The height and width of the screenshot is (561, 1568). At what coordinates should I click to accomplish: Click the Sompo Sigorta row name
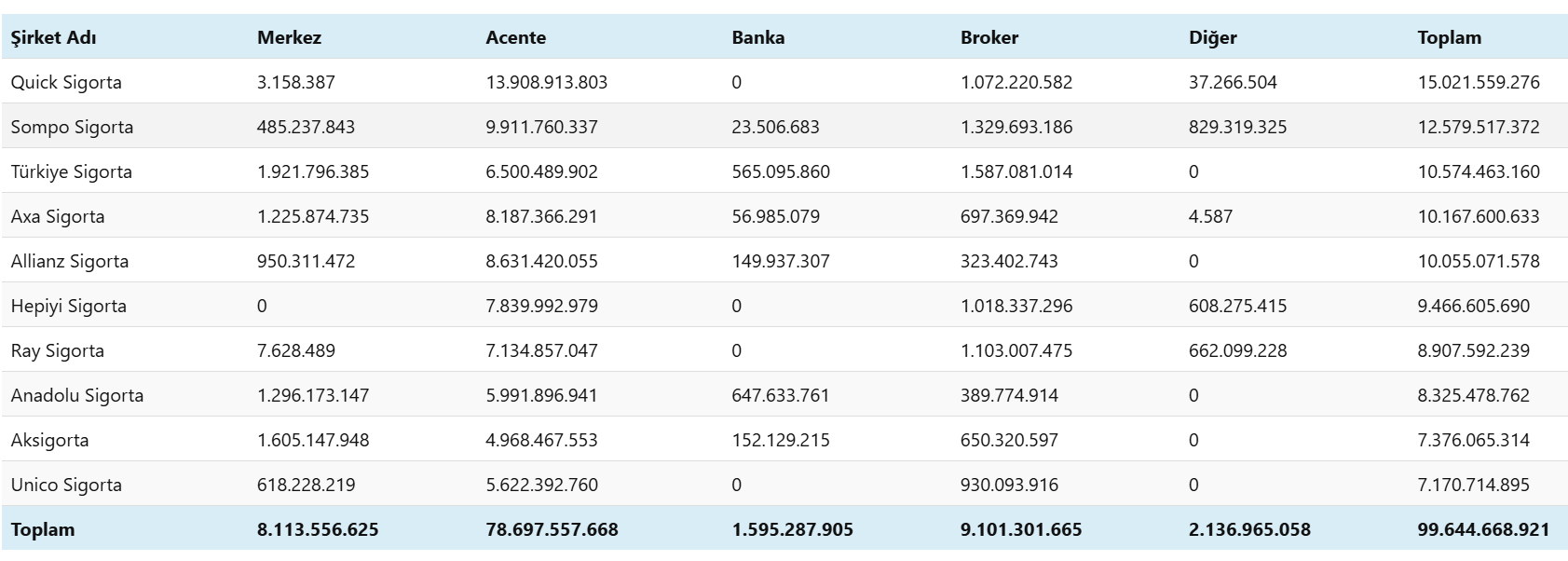[x=72, y=127]
